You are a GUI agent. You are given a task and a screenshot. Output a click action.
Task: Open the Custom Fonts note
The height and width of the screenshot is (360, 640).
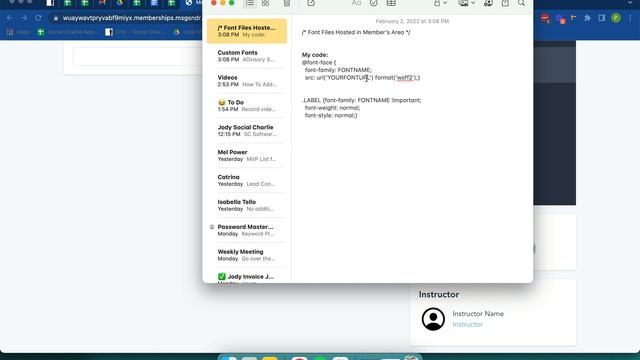(x=247, y=56)
